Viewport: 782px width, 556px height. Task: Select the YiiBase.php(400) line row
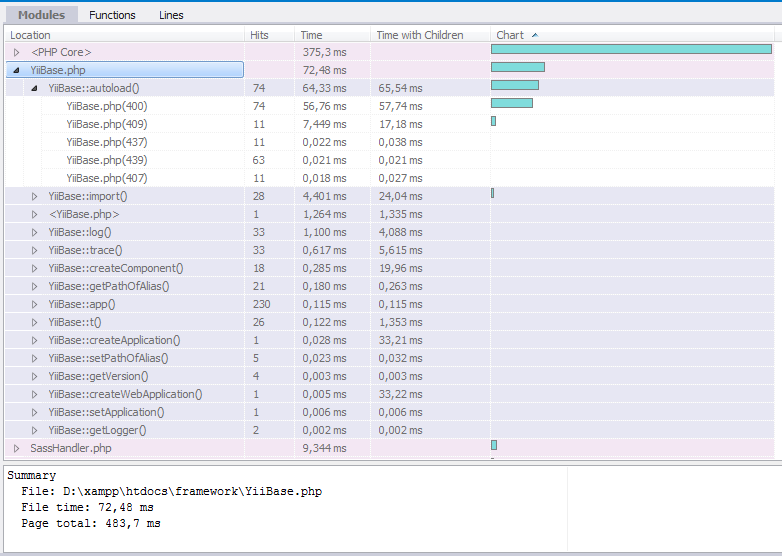pyautogui.click(x=107, y=106)
